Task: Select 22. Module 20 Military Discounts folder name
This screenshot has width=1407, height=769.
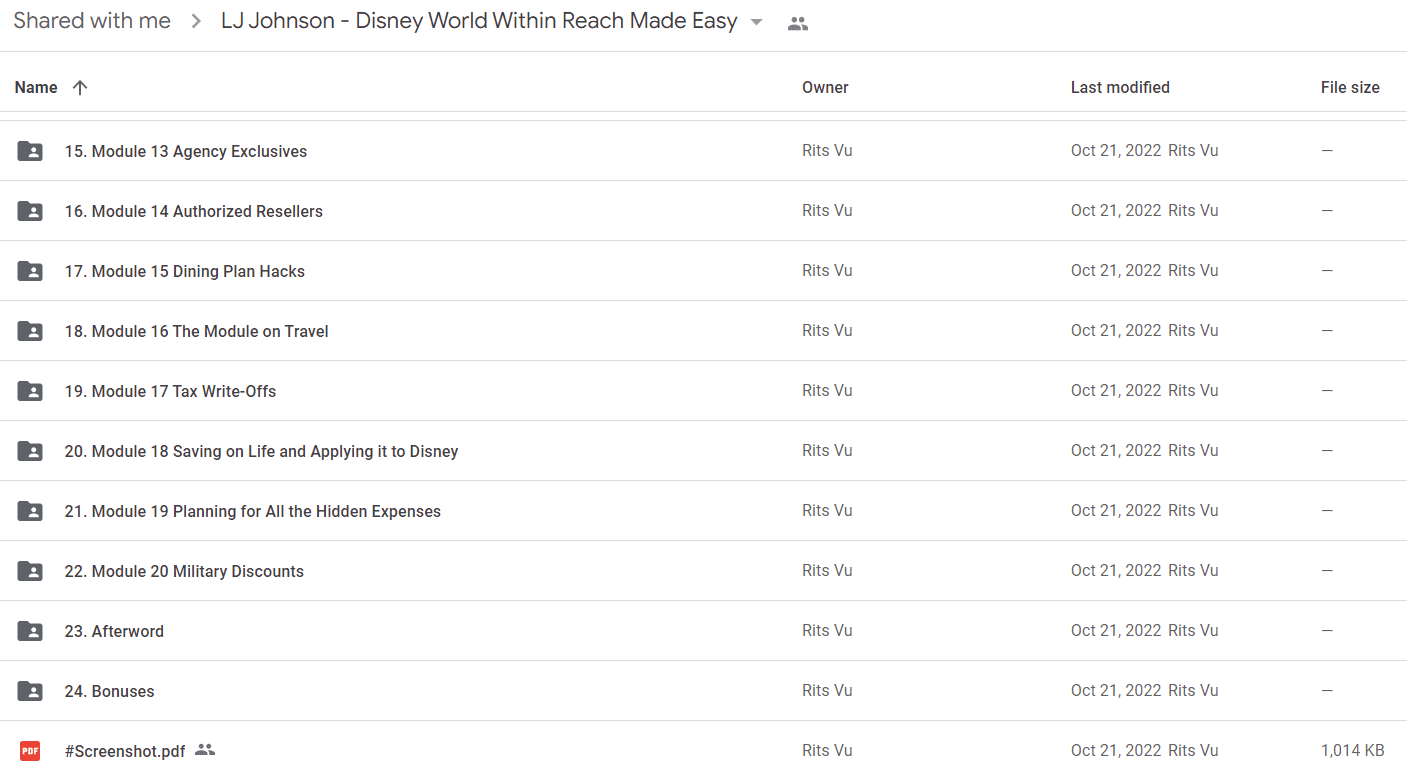Action: pyautogui.click(x=184, y=571)
